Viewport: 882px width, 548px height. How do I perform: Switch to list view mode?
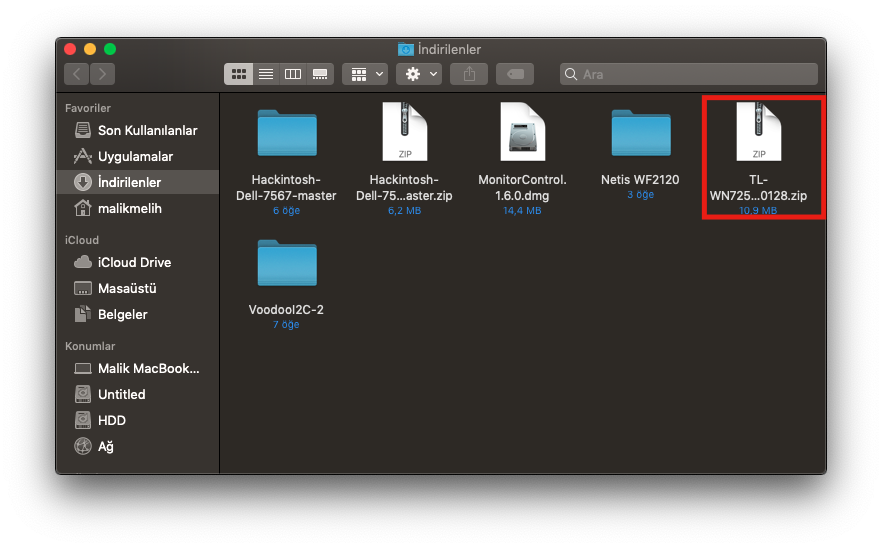[266, 74]
